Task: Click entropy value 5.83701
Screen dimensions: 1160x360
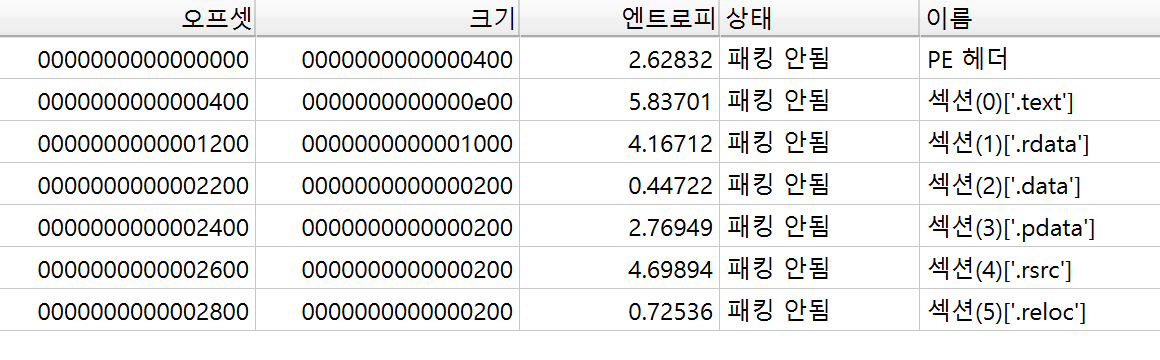Action: pos(670,102)
